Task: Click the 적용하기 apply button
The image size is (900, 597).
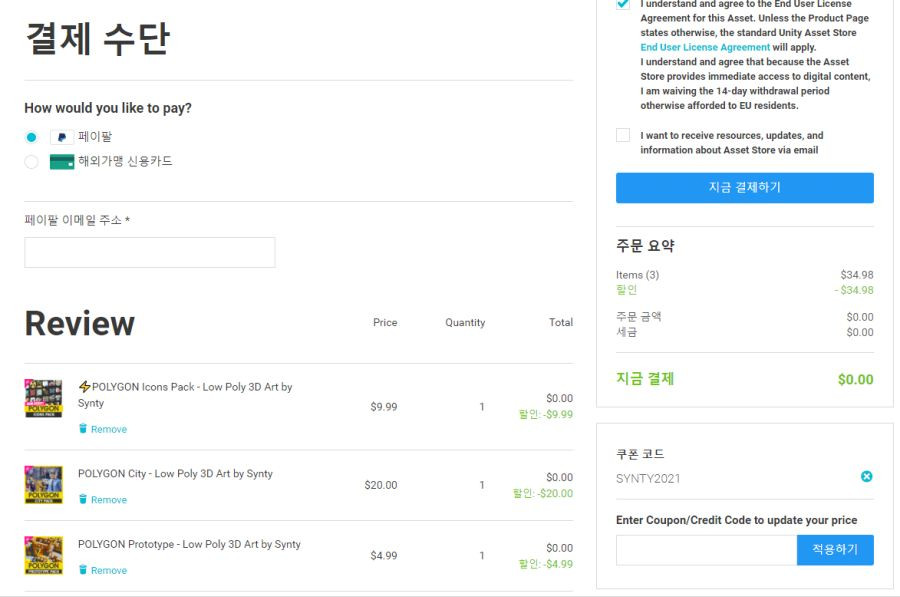Action: tap(835, 550)
